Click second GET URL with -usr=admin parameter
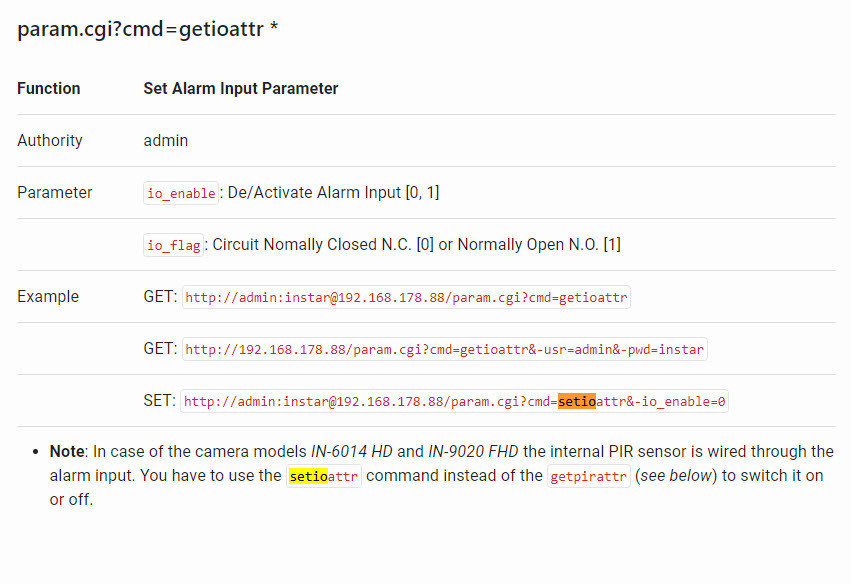The width and height of the screenshot is (851, 584). [x=444, y=350]
